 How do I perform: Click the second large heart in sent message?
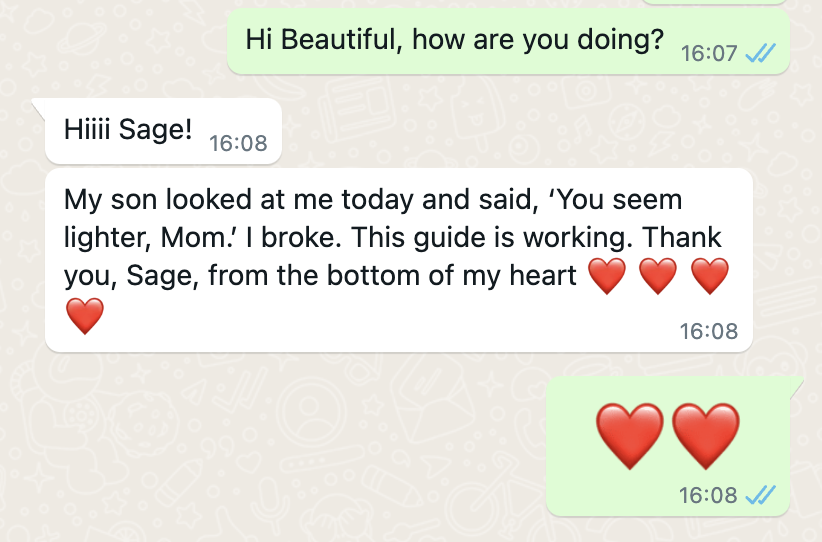[x=706, y=436]
